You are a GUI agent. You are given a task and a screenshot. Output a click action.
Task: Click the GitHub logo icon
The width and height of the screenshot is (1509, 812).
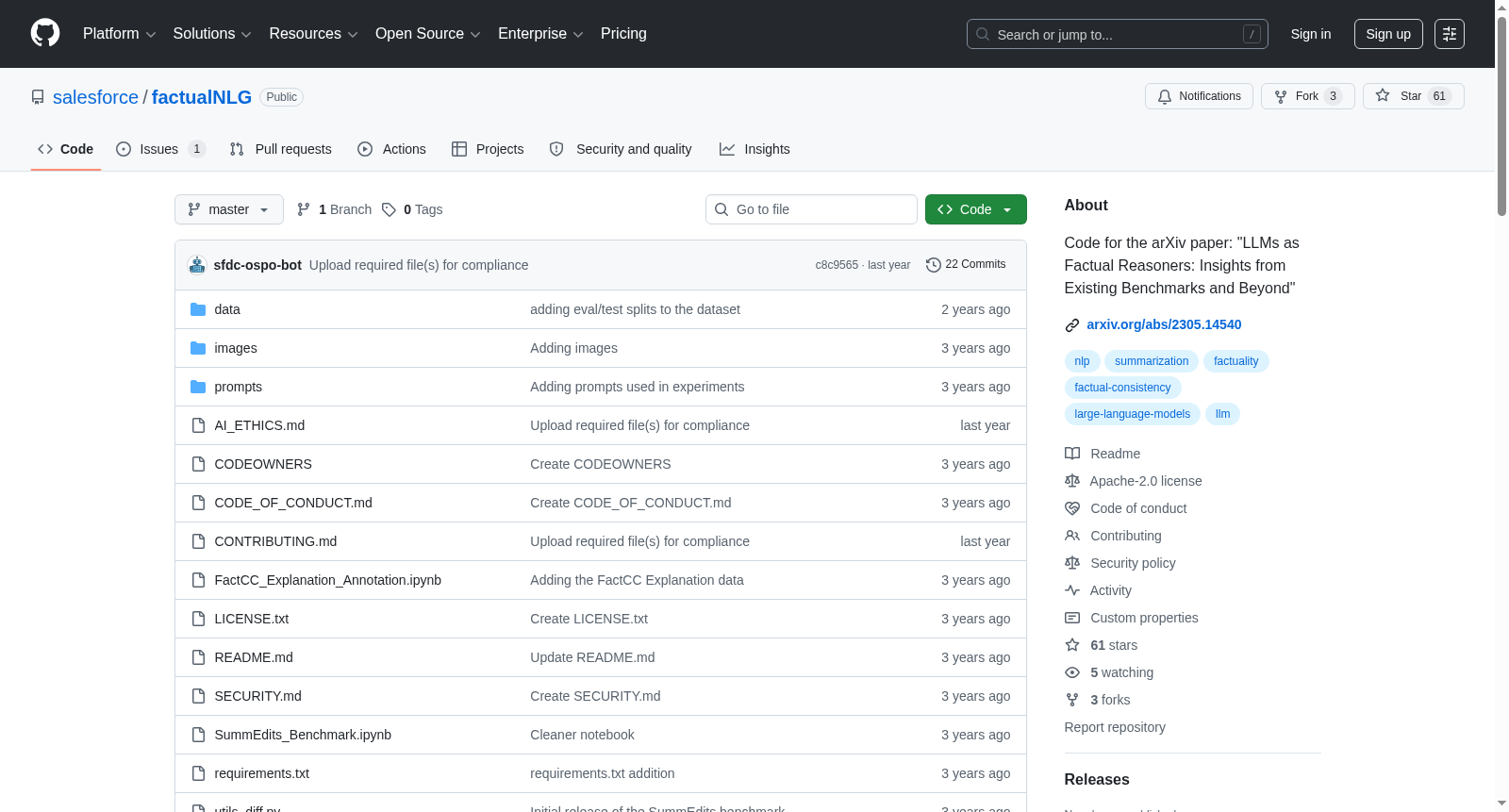point(45,33)
